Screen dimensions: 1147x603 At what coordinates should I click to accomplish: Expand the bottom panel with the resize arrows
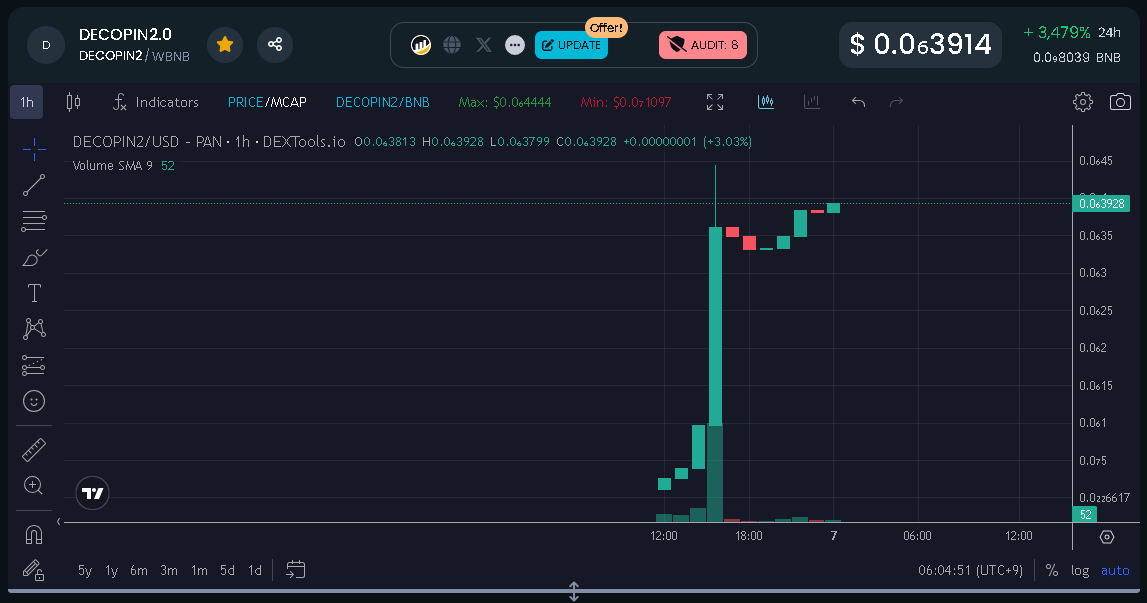[573, 592]
